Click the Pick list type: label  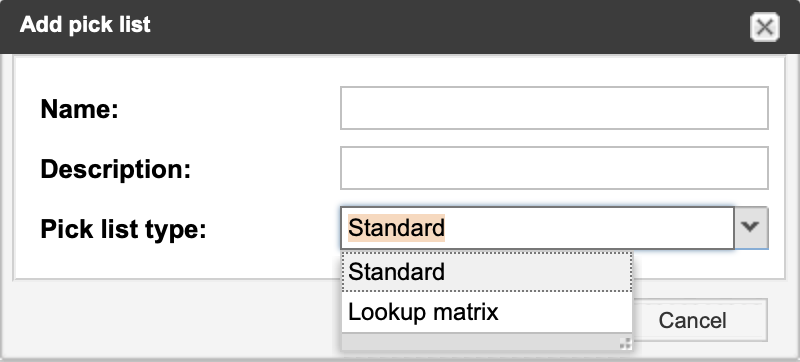tap(123, 229)
